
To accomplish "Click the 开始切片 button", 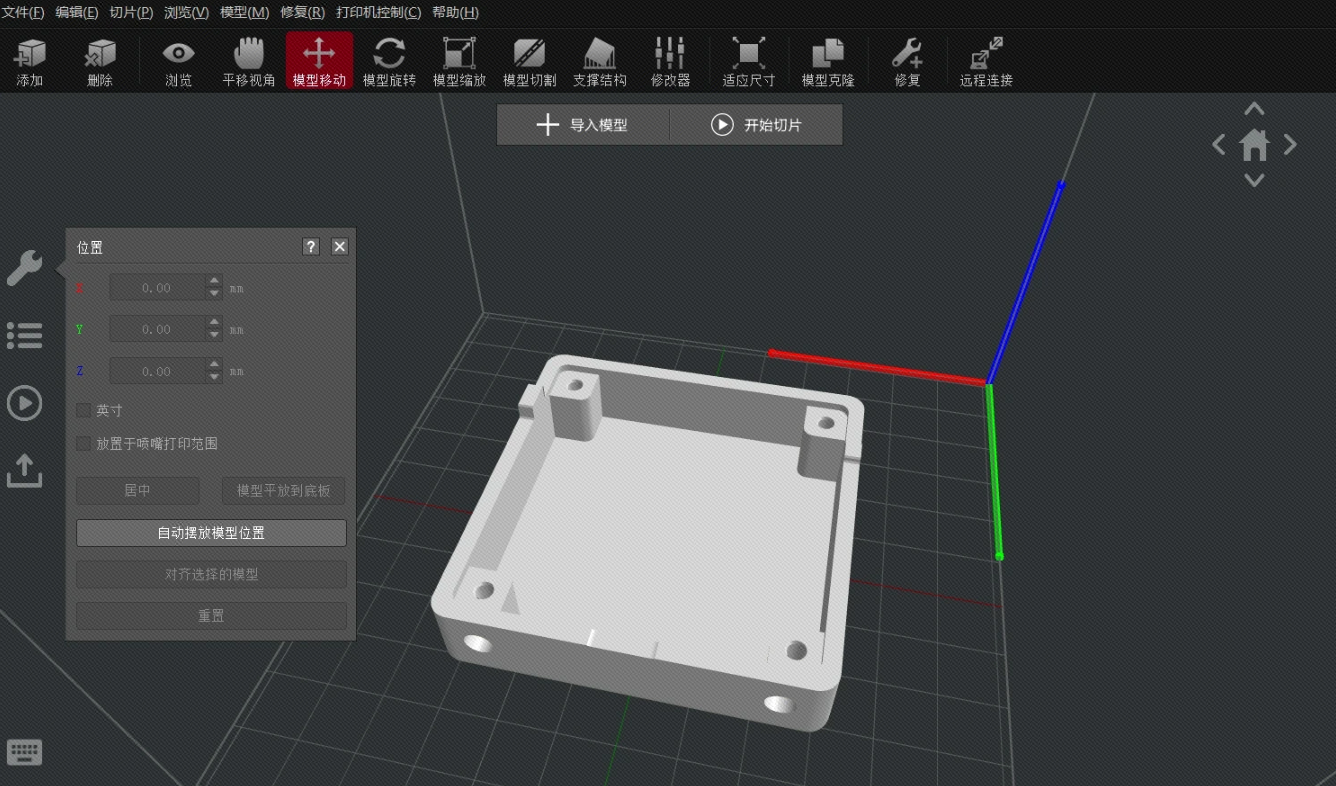I will point(756,125).
